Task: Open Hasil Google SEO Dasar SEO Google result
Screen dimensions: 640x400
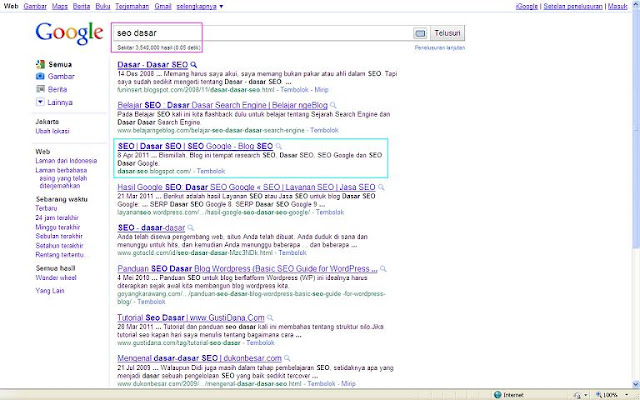Action: click(x=246, y=187)
